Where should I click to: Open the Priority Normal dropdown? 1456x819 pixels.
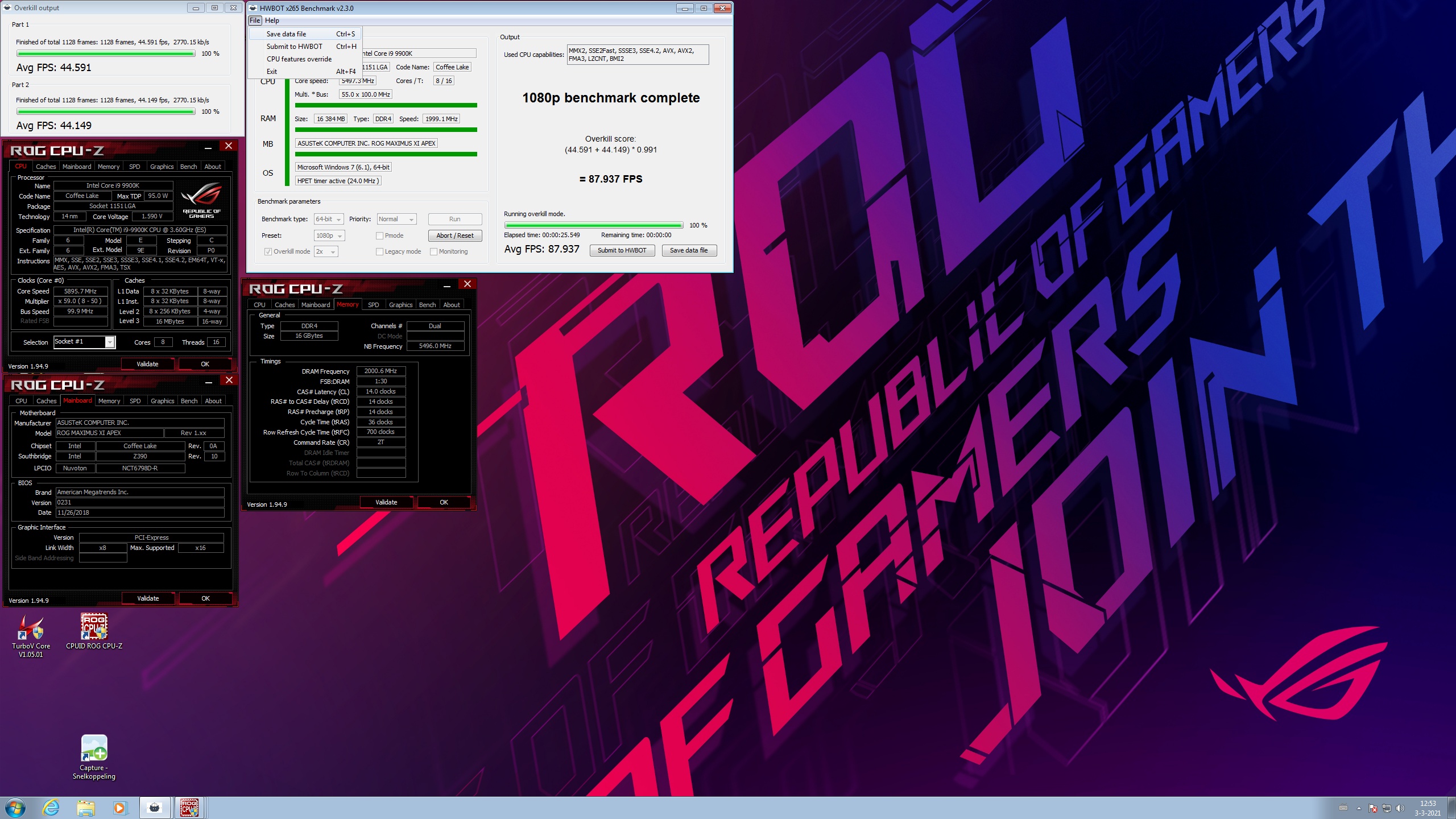[396, 219]
